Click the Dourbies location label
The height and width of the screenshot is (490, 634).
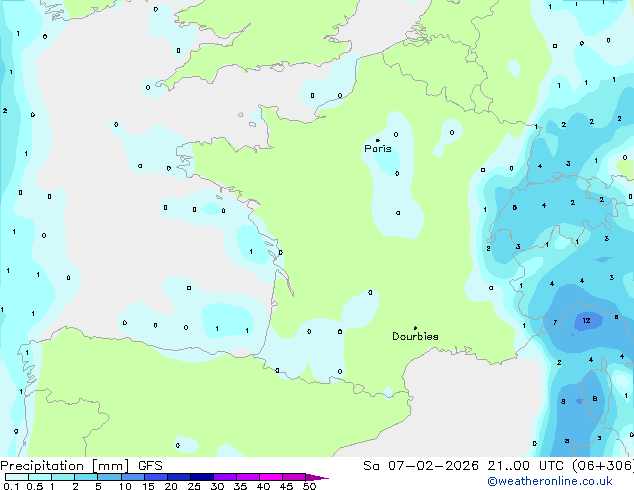pos(415,336)
